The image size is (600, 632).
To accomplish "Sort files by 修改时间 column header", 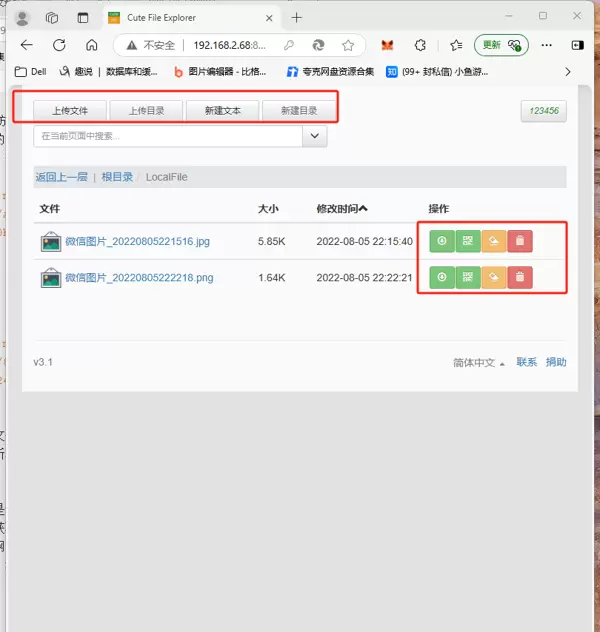I will pyautogui.click(x=342, y=209).
